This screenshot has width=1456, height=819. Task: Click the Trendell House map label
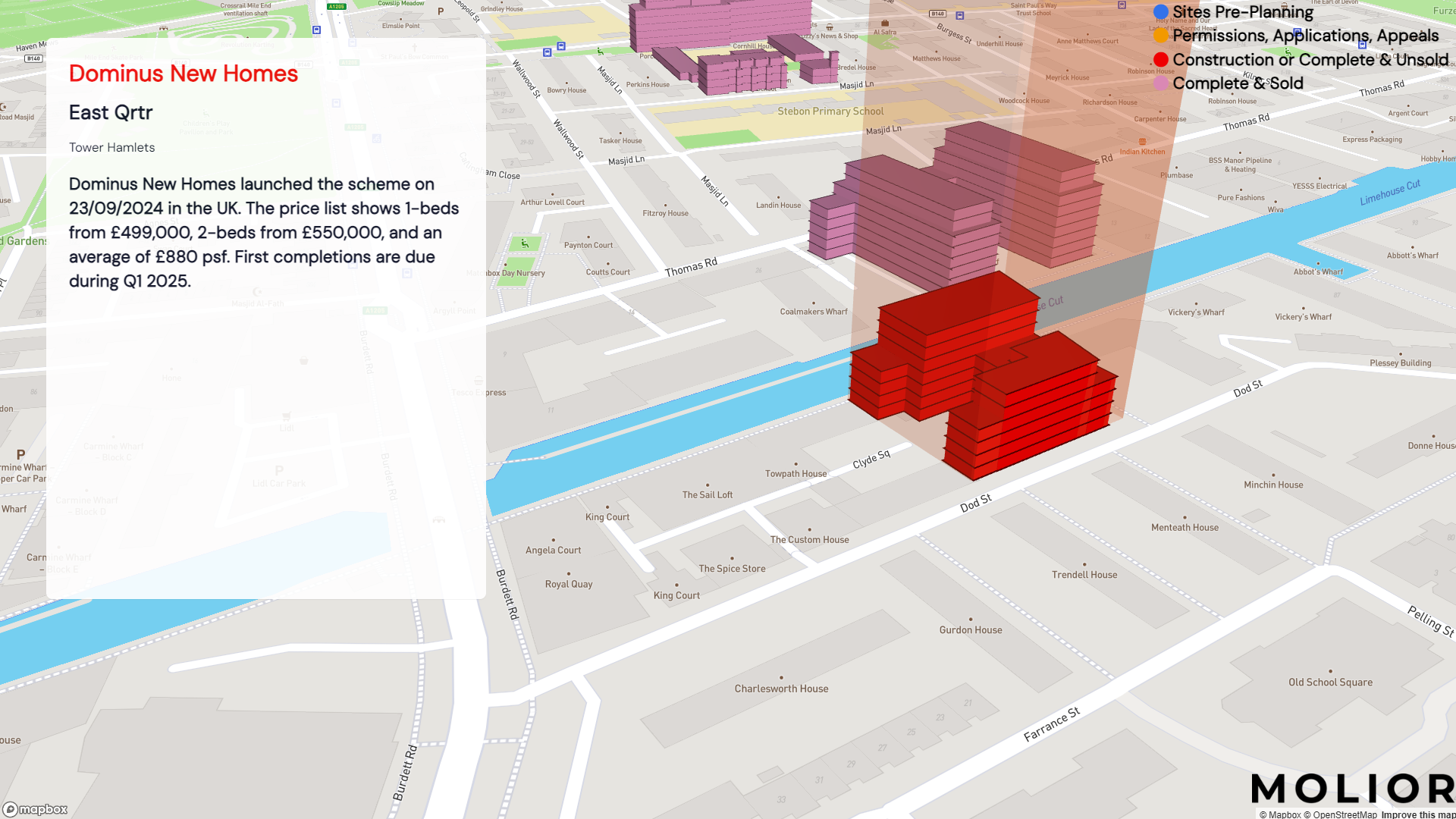coord(1084,575)
